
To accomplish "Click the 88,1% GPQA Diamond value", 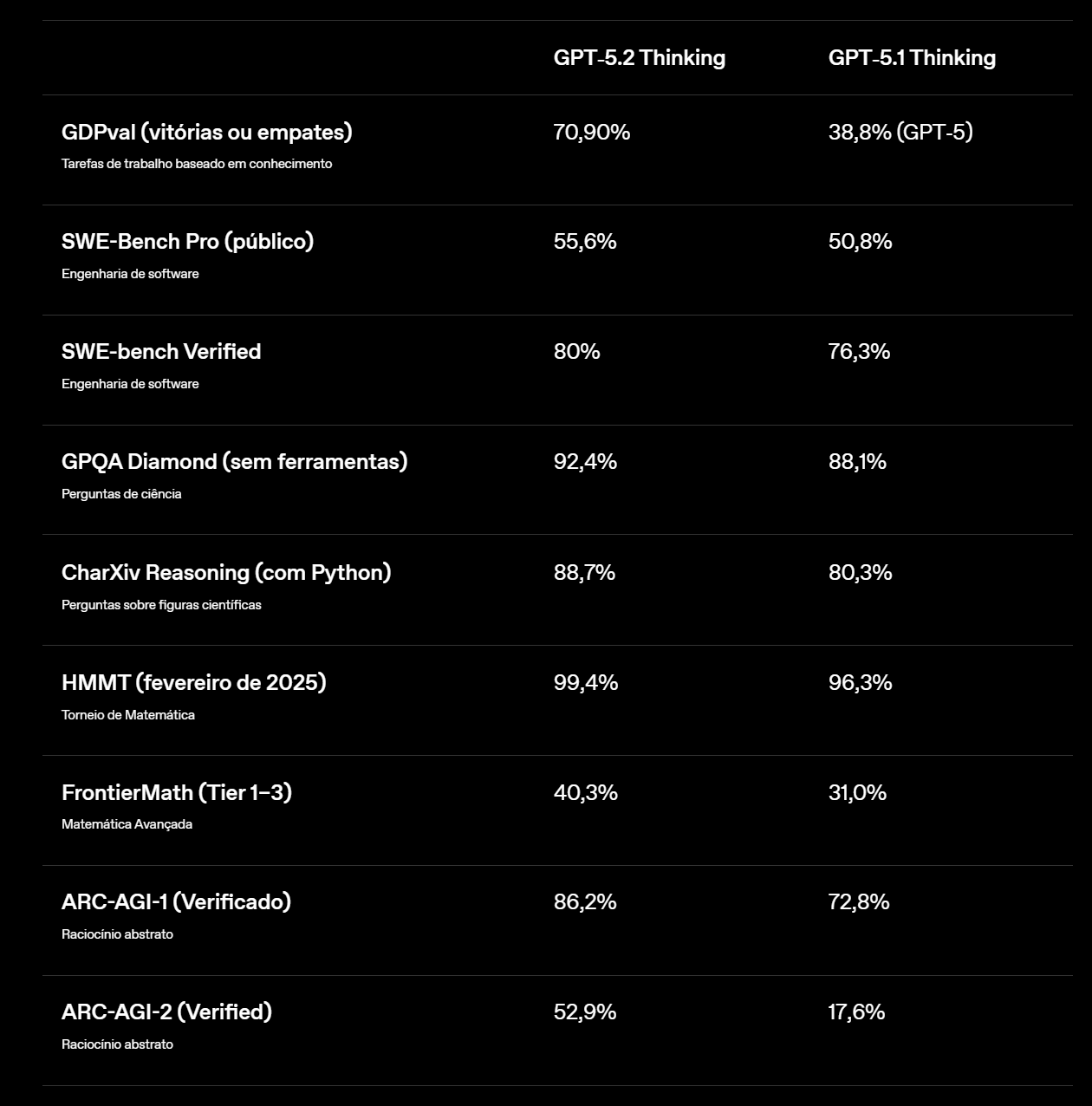I will coord(857,461).
